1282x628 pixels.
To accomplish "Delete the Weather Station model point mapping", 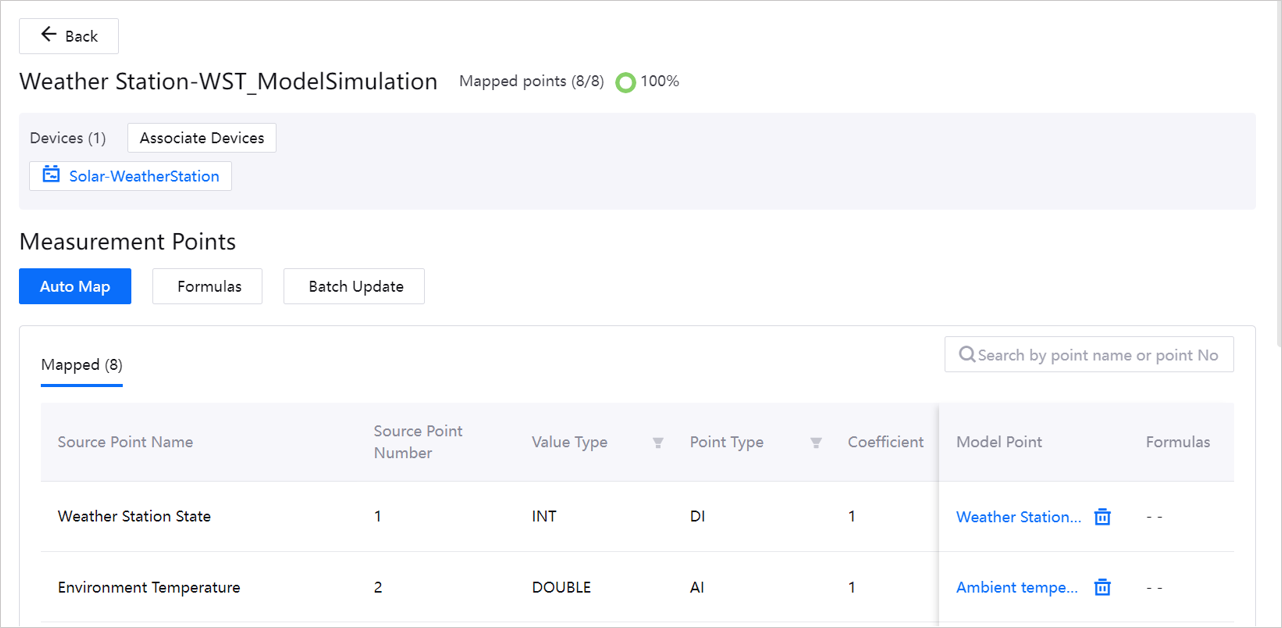I will click(x=1102, y=517).
